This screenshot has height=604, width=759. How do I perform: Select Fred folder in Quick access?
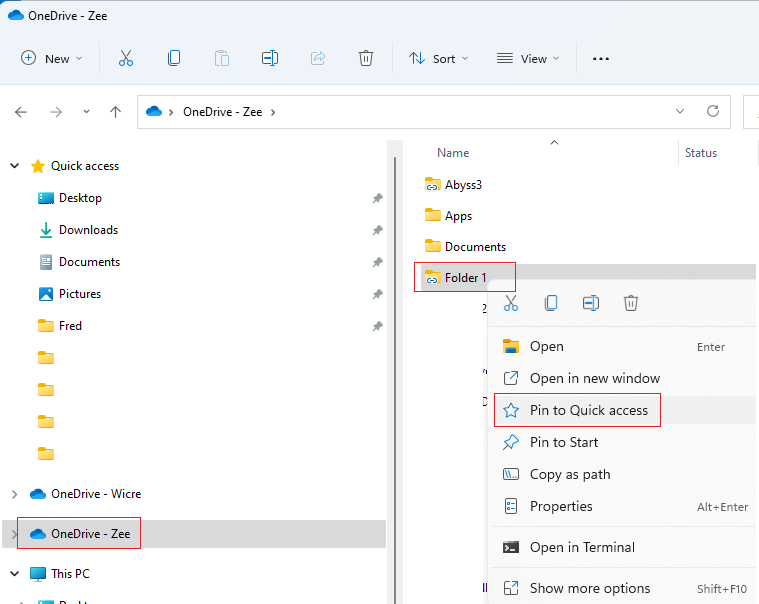coord(70,326)
